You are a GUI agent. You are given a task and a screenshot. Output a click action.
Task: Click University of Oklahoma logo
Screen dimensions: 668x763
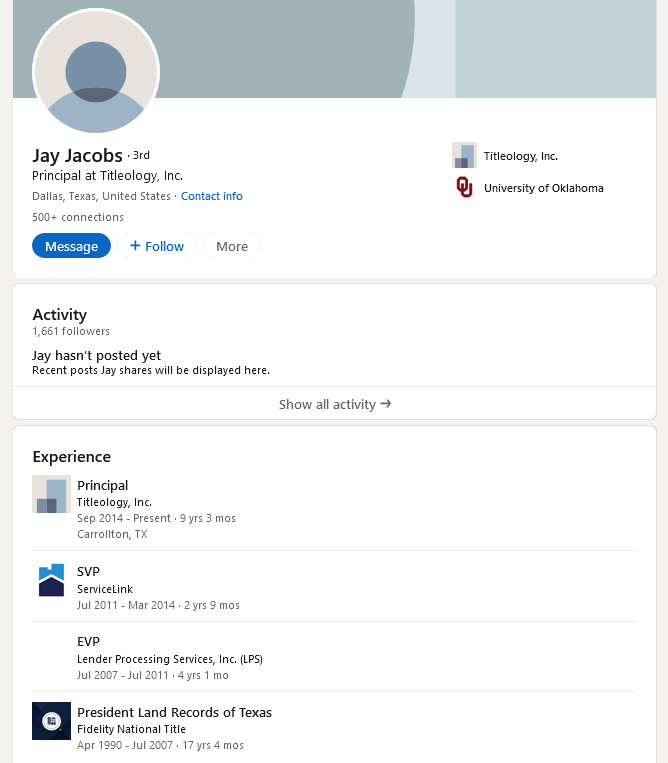[x=464, y=187]
